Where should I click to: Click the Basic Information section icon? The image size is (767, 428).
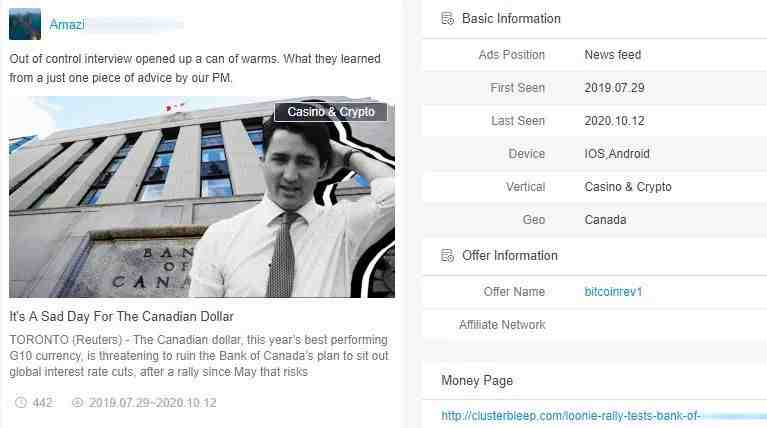tap(447, 19)
